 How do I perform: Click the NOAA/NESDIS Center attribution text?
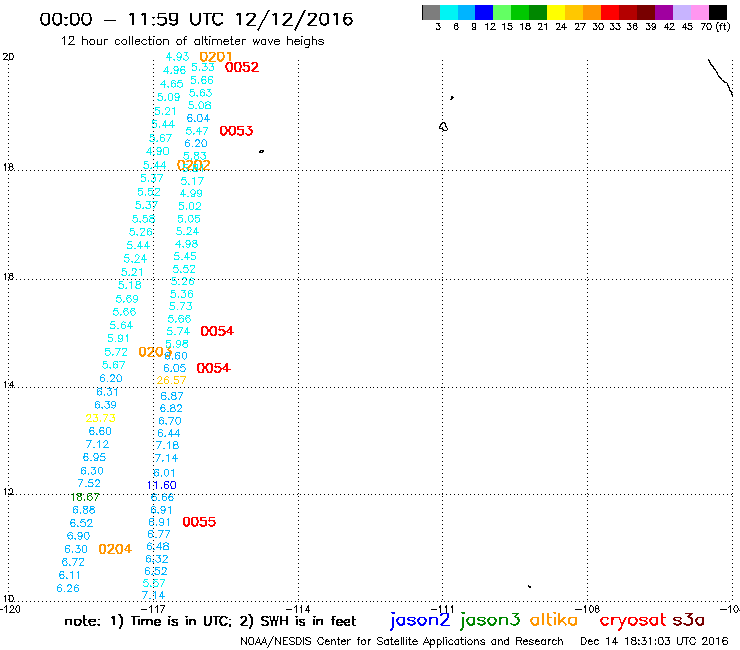coord(402,641)
